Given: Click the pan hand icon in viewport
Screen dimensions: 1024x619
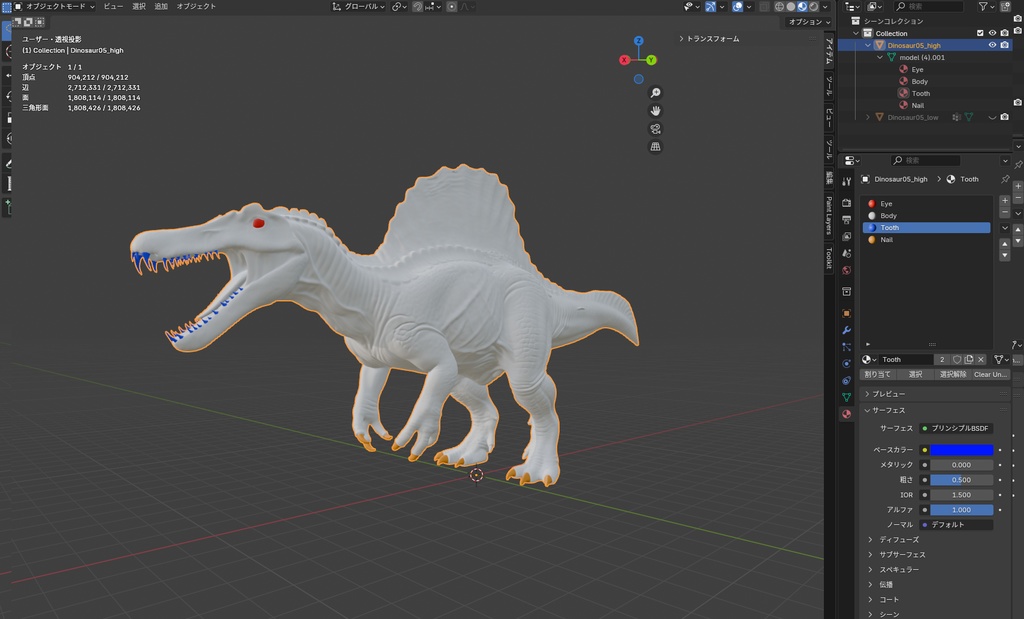Looking at the screenshot, I should (655, 110).
